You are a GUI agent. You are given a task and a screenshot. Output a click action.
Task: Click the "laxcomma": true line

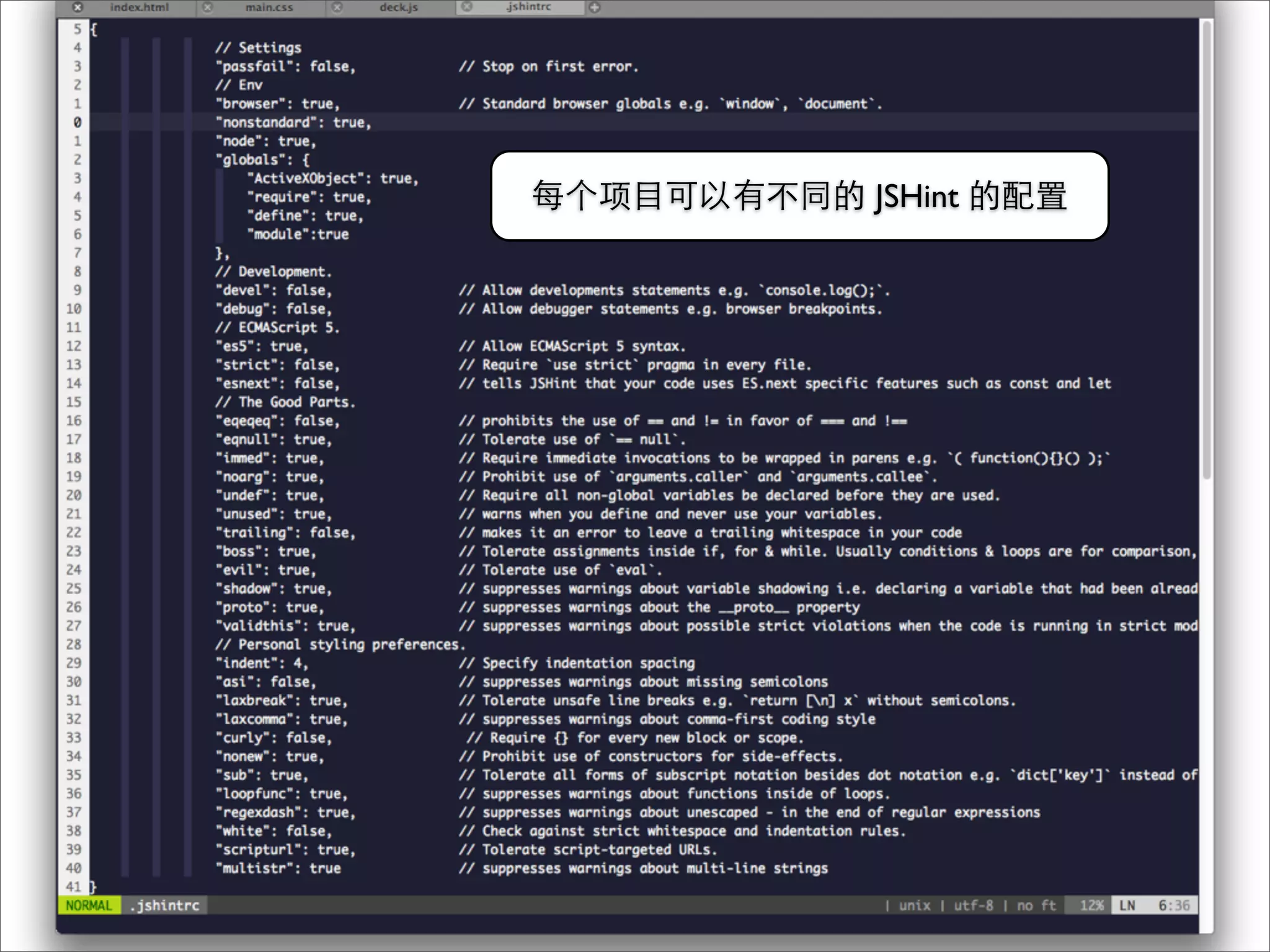click(x=282, y=719)
